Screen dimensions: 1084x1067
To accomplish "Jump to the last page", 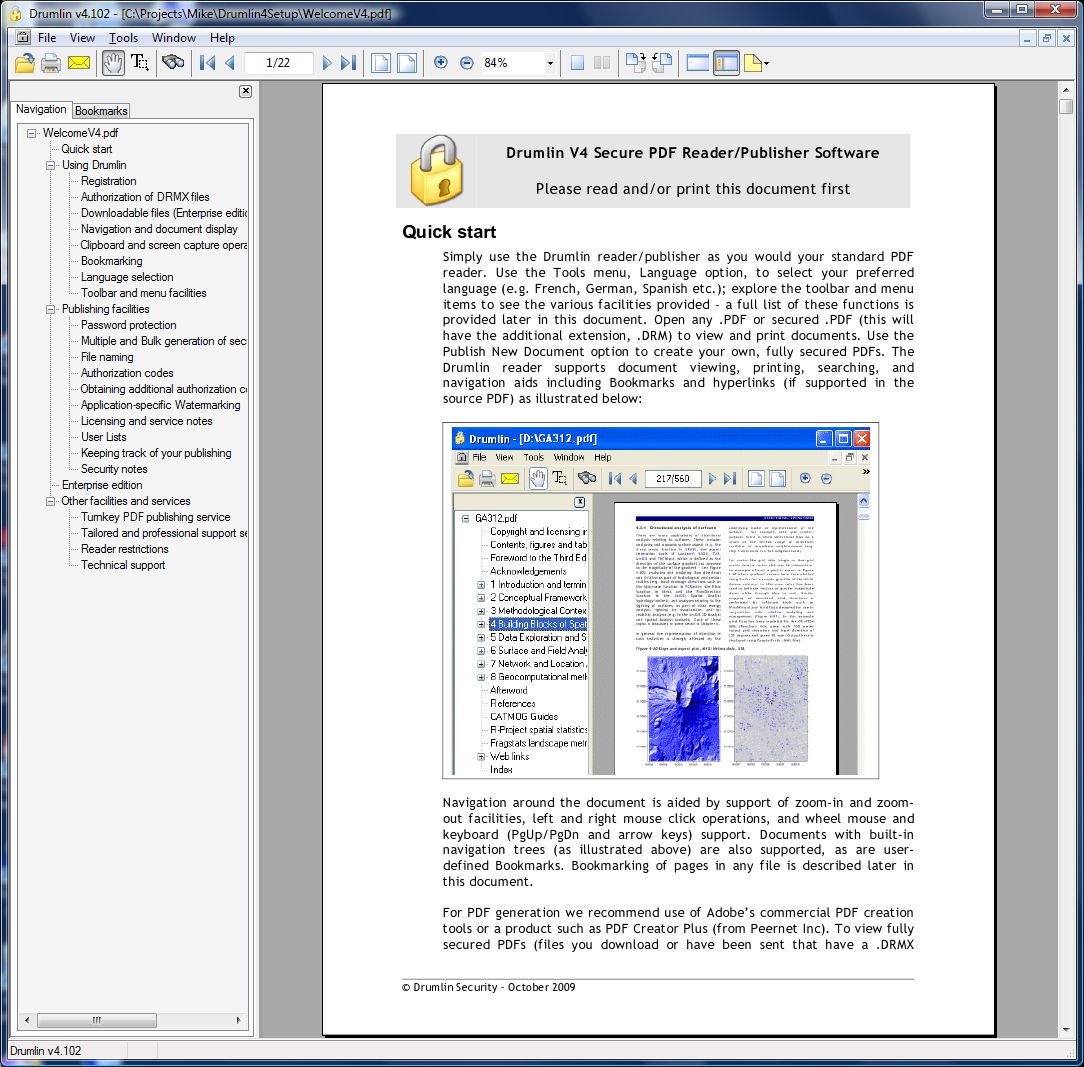I will (348, 63).
